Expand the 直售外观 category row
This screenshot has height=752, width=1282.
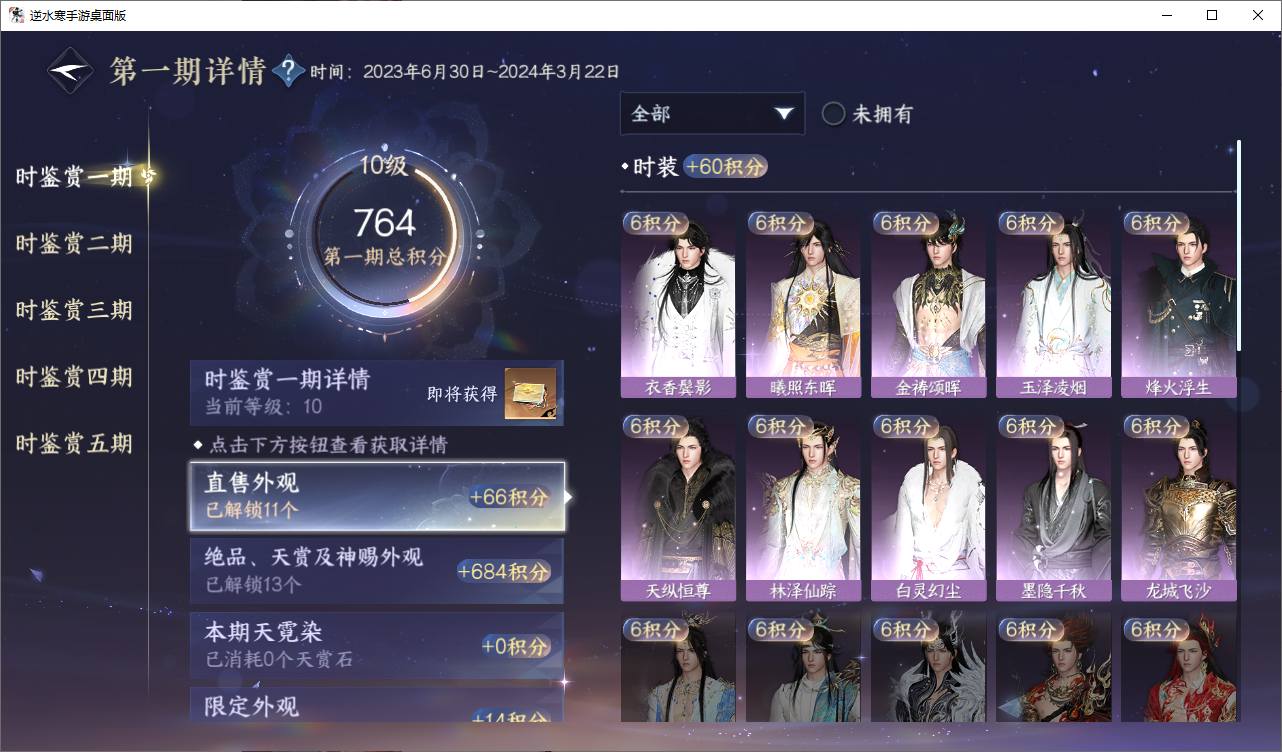pyautogui.click(x=377, y=496)
